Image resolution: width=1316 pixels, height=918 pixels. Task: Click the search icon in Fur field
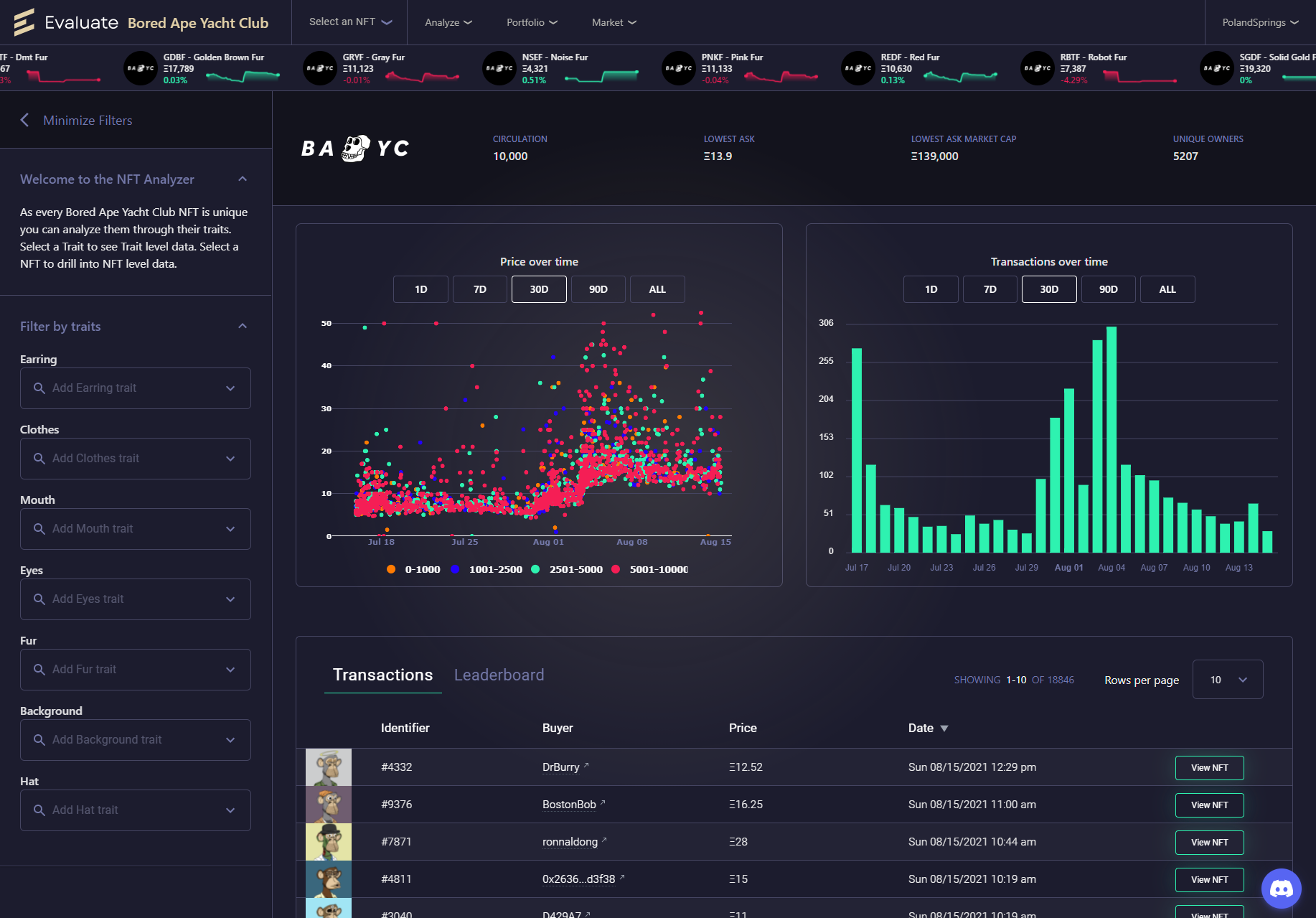(39, 670)
